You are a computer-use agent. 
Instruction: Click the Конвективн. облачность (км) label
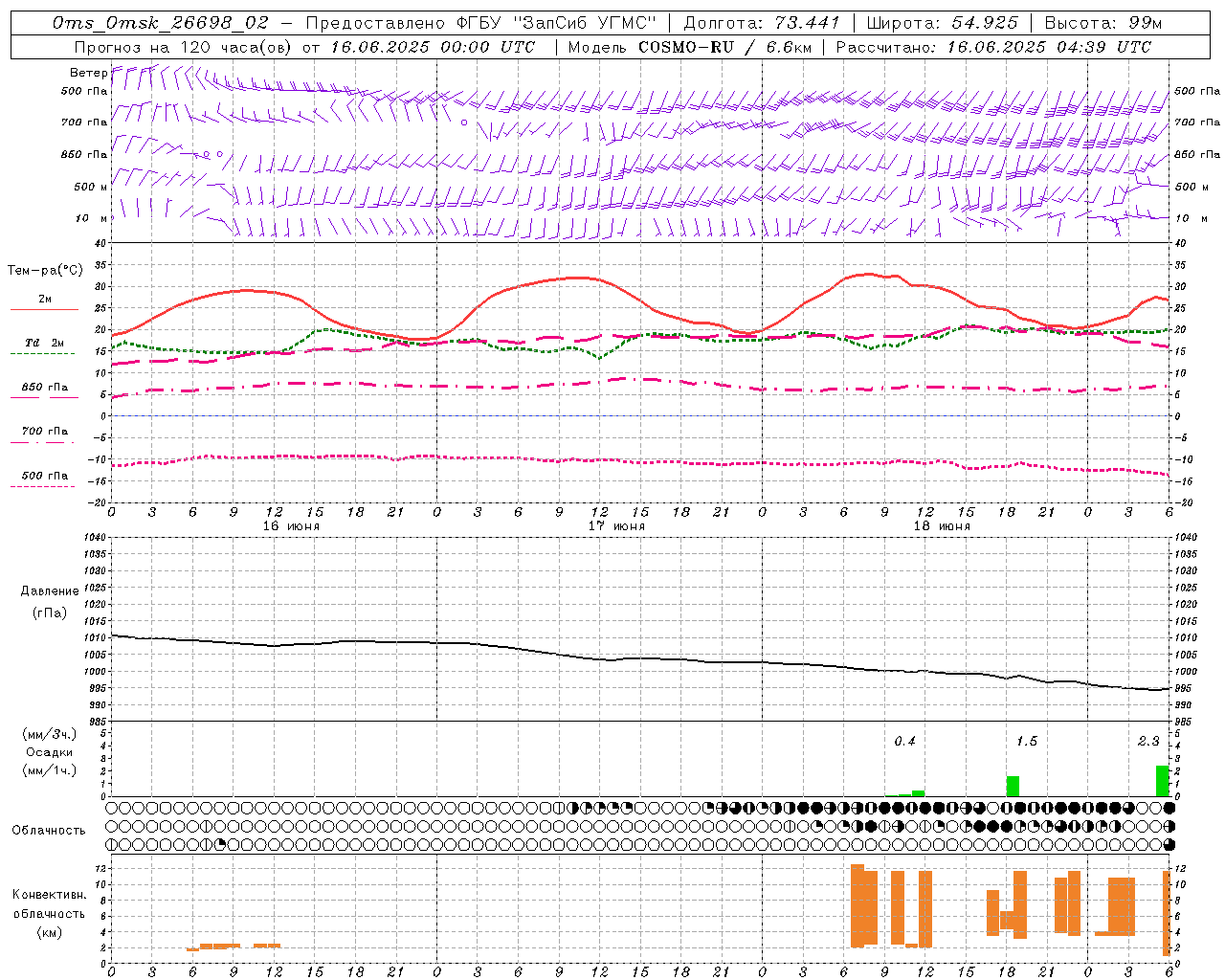49,914
